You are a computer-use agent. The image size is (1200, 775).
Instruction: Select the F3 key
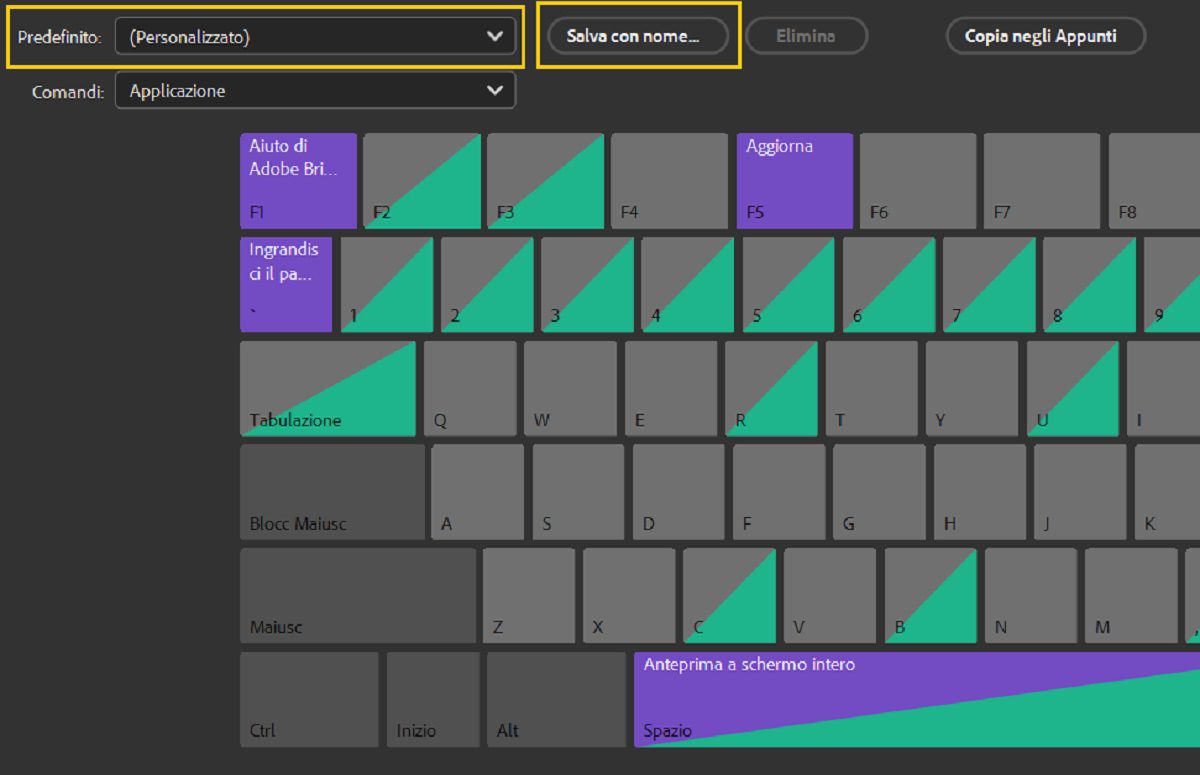coord(546,181)
